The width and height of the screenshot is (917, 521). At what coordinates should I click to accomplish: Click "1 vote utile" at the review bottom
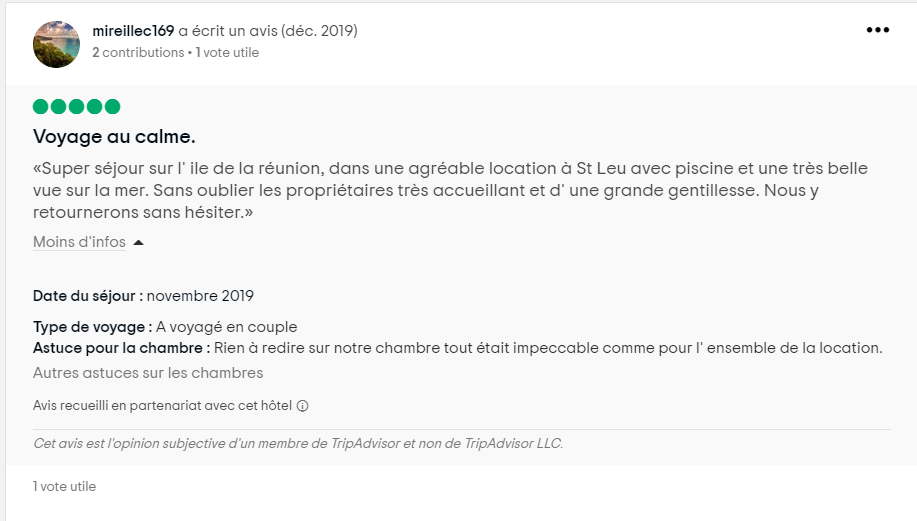tap(64, 486)
